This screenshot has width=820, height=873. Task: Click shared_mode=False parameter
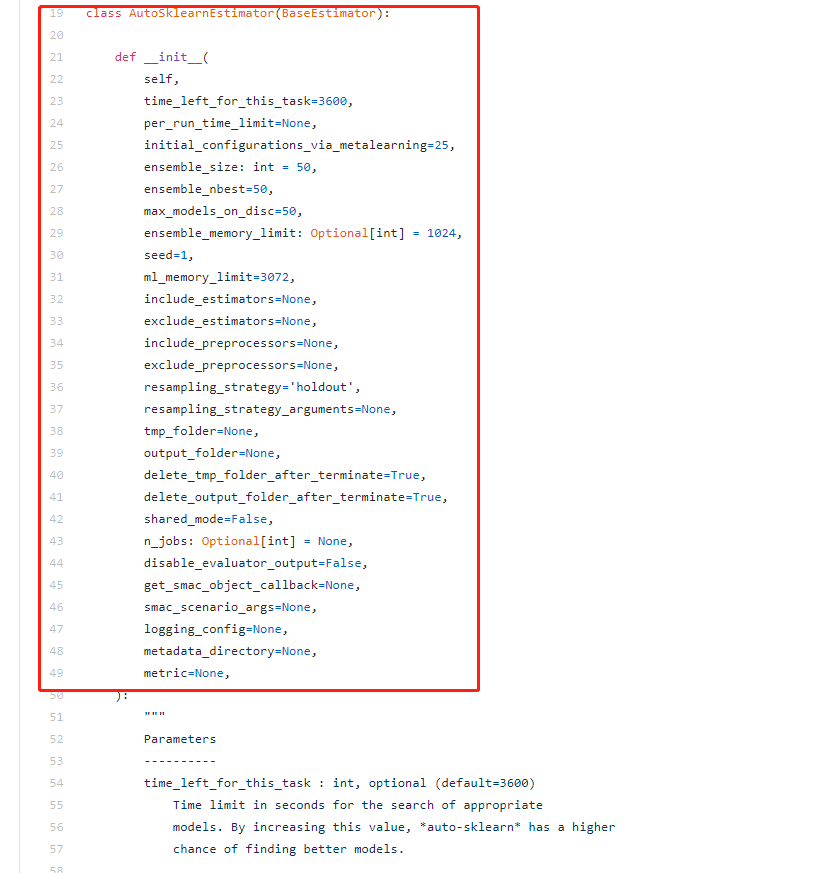[x=205, y=519]
